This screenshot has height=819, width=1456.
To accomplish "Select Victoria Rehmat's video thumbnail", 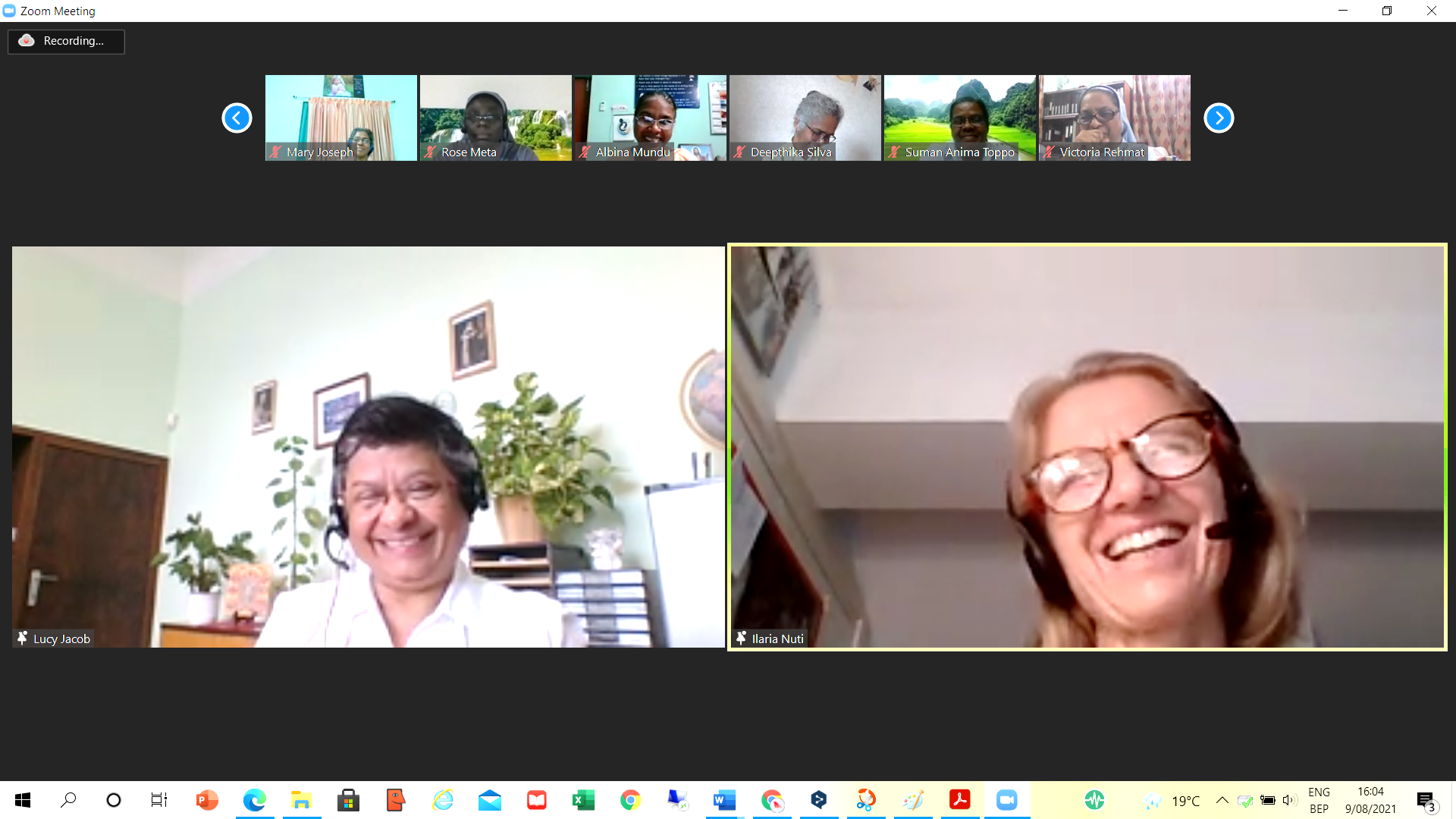I will 1114,117.
